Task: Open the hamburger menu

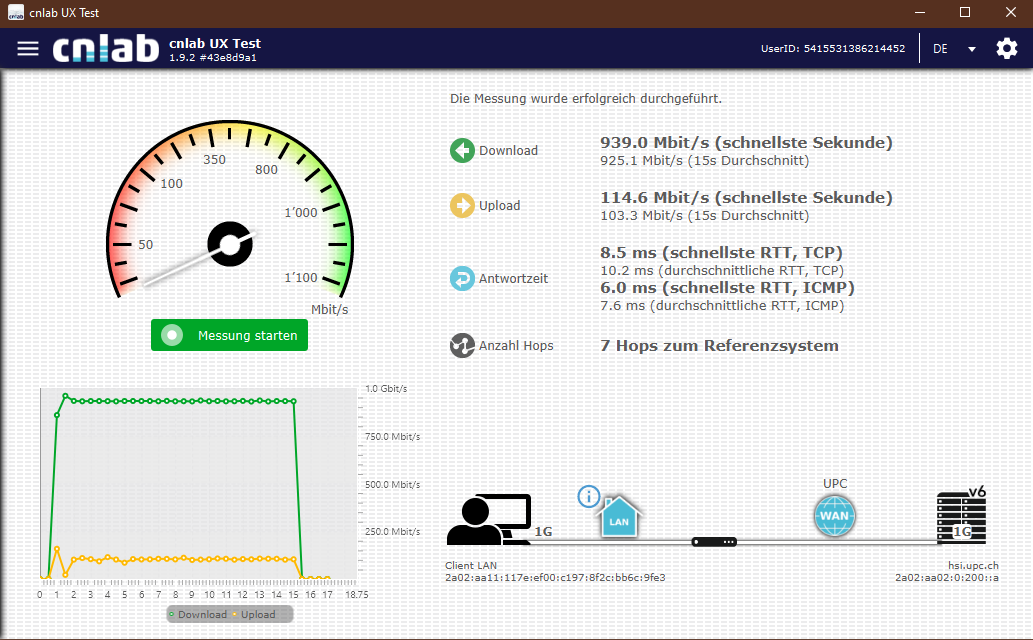Action: click(x=28, y=48)
